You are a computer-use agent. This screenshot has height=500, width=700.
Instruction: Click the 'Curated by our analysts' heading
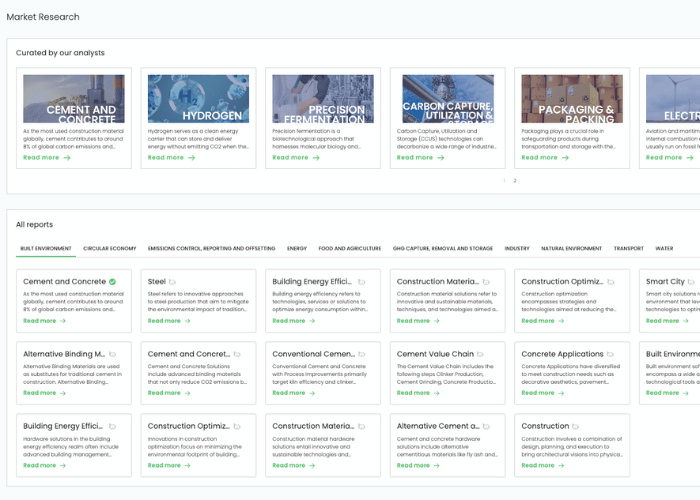(x=60, y=53)
